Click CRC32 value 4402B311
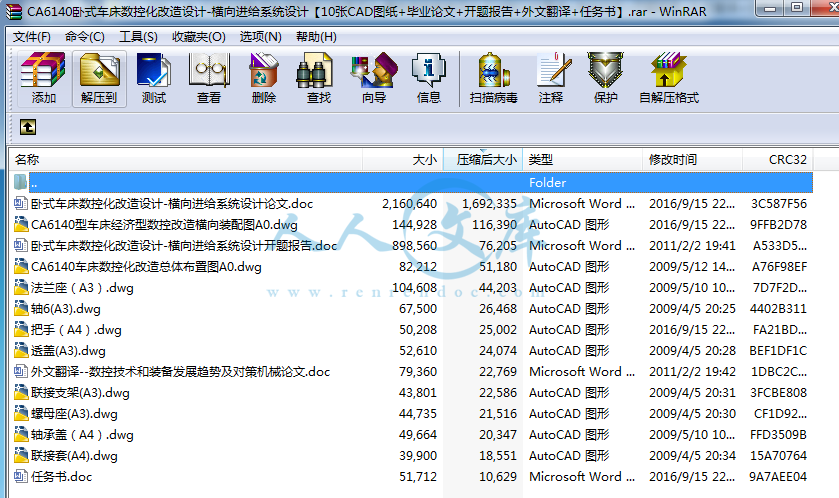The width and height of the screenshot is (839, 498). pyautogui.click(x=778, y=308)
